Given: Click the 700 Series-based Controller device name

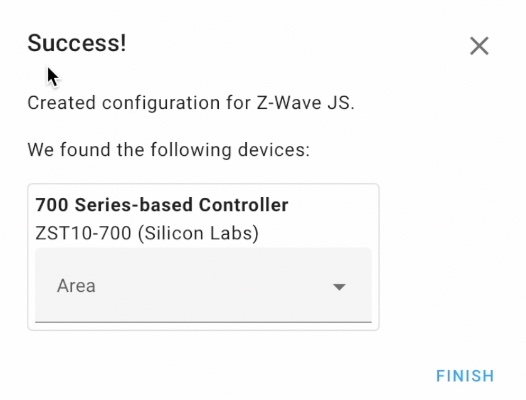Looking at the screenshot, I should 162,205.
